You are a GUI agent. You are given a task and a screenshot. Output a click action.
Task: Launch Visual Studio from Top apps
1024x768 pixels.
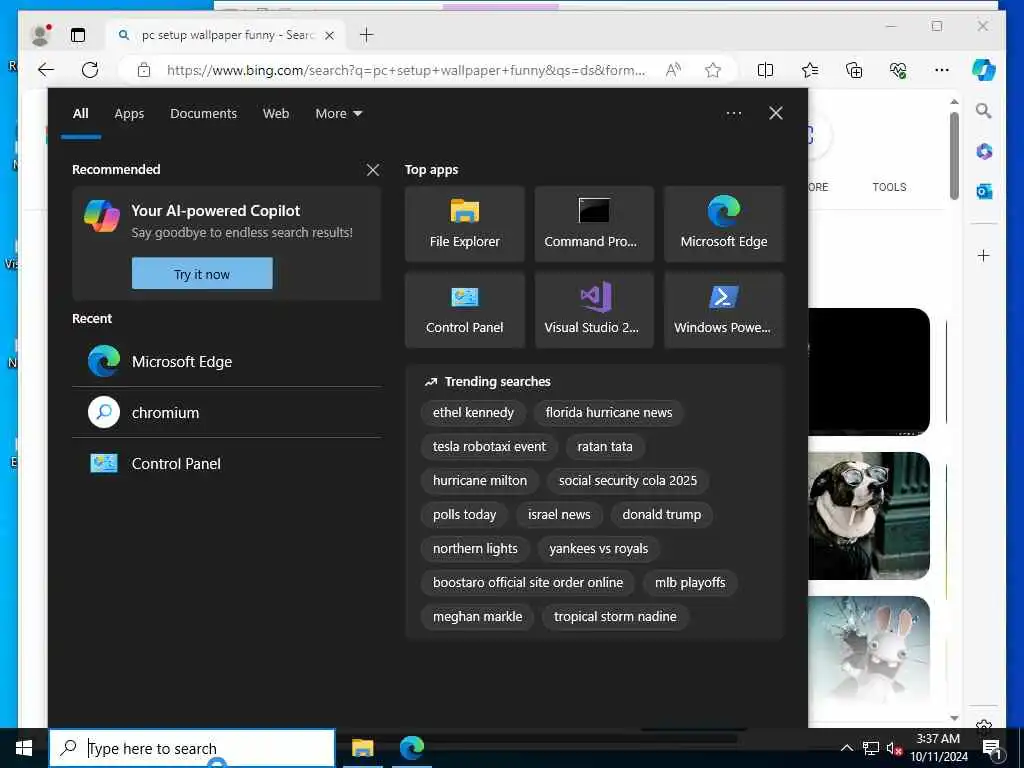pos(594,310)
